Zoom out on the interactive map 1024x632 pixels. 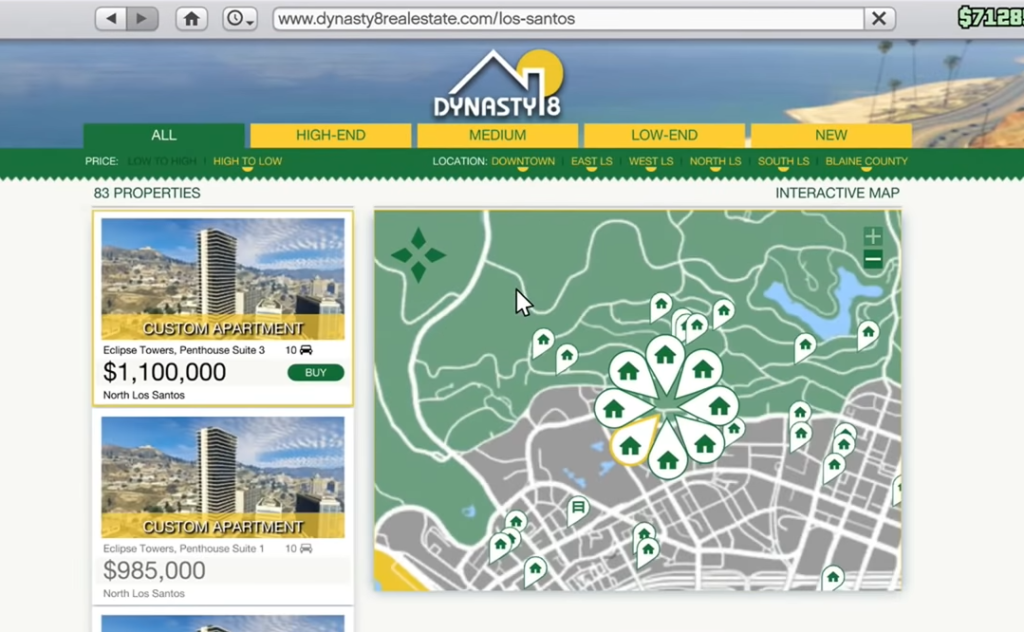pyautogui.click(x=873, y=259)
